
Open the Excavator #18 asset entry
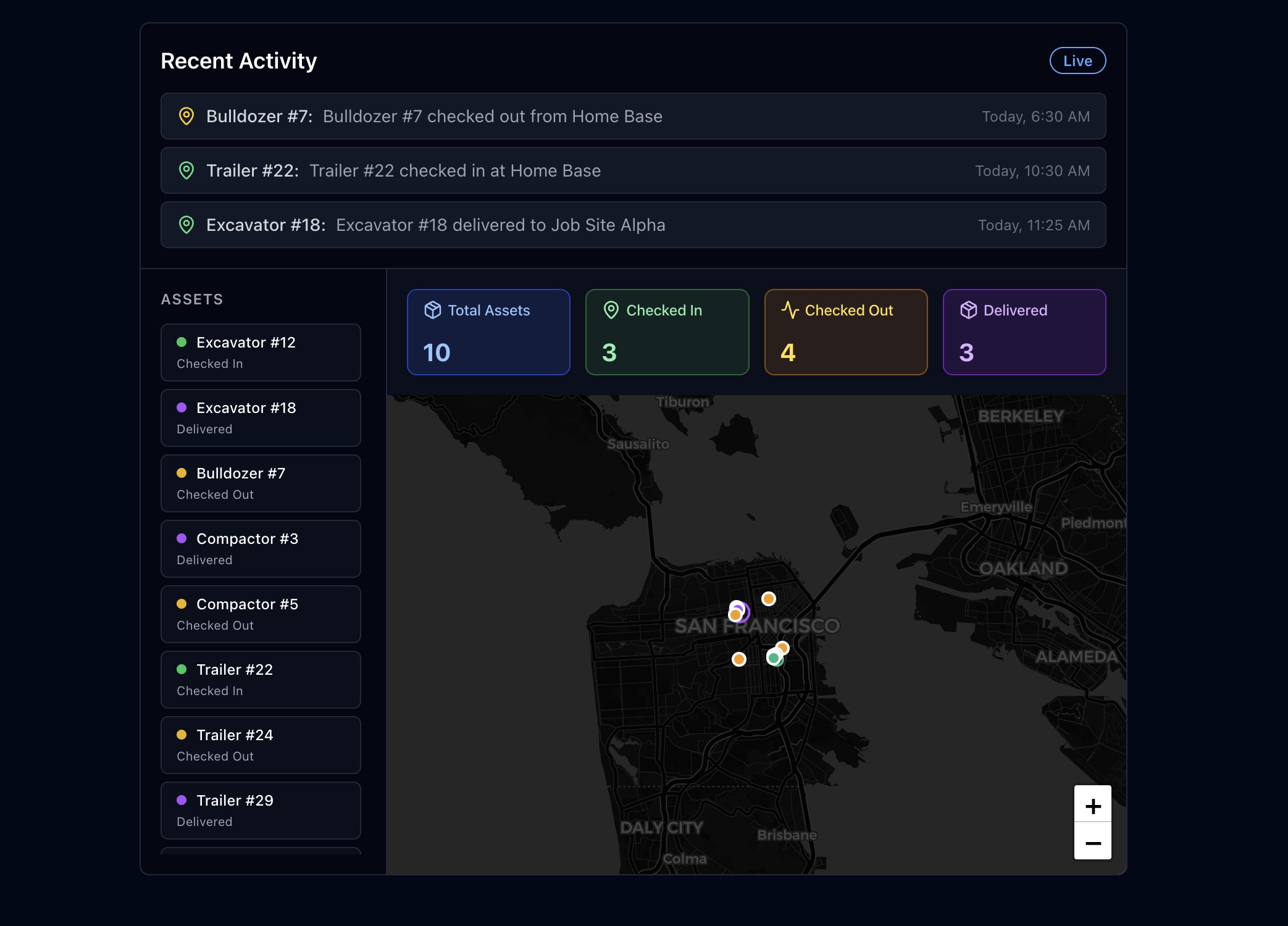point(260,417)
